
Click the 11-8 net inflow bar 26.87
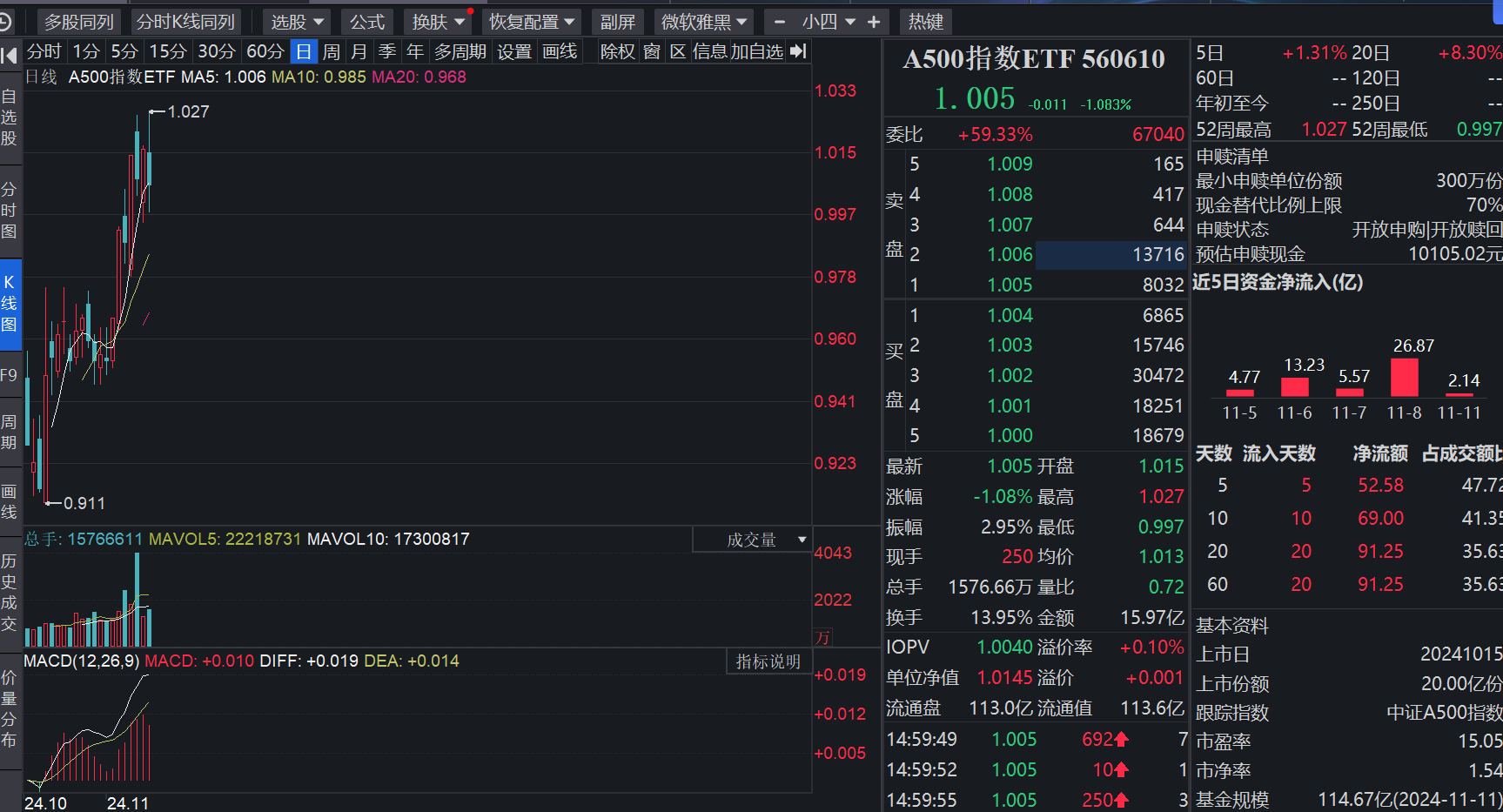click(1404, 377)
